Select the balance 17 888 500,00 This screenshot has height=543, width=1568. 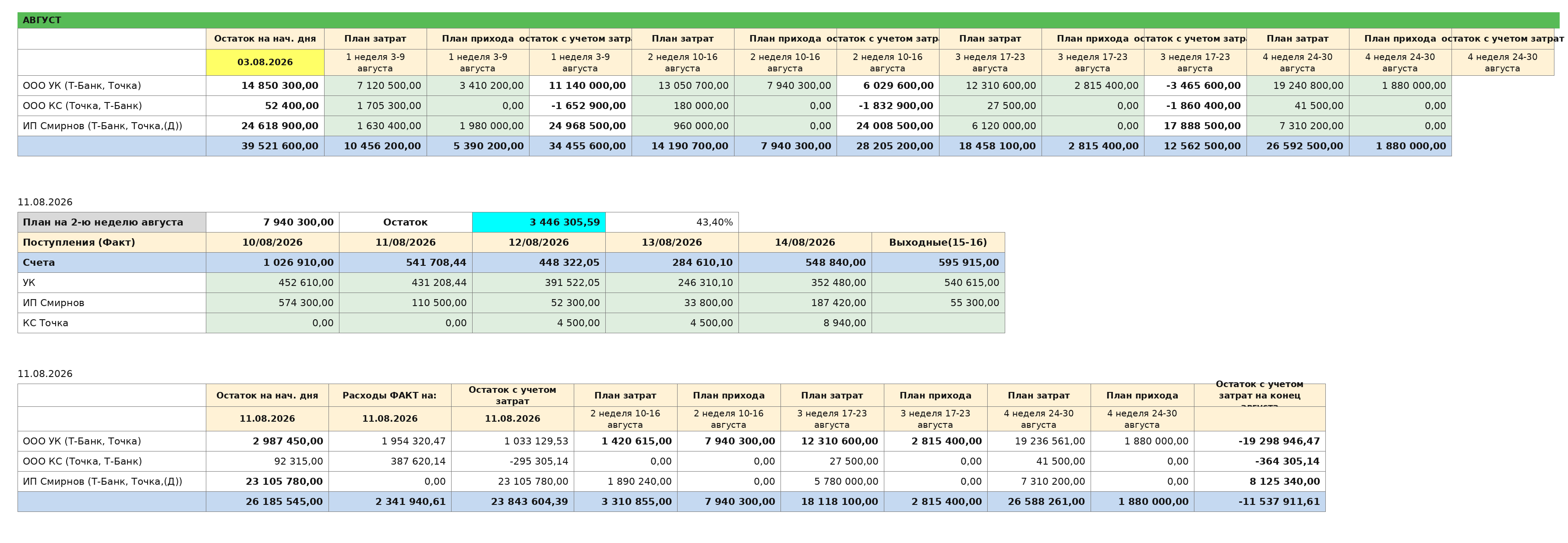[x=1195, y=126]
